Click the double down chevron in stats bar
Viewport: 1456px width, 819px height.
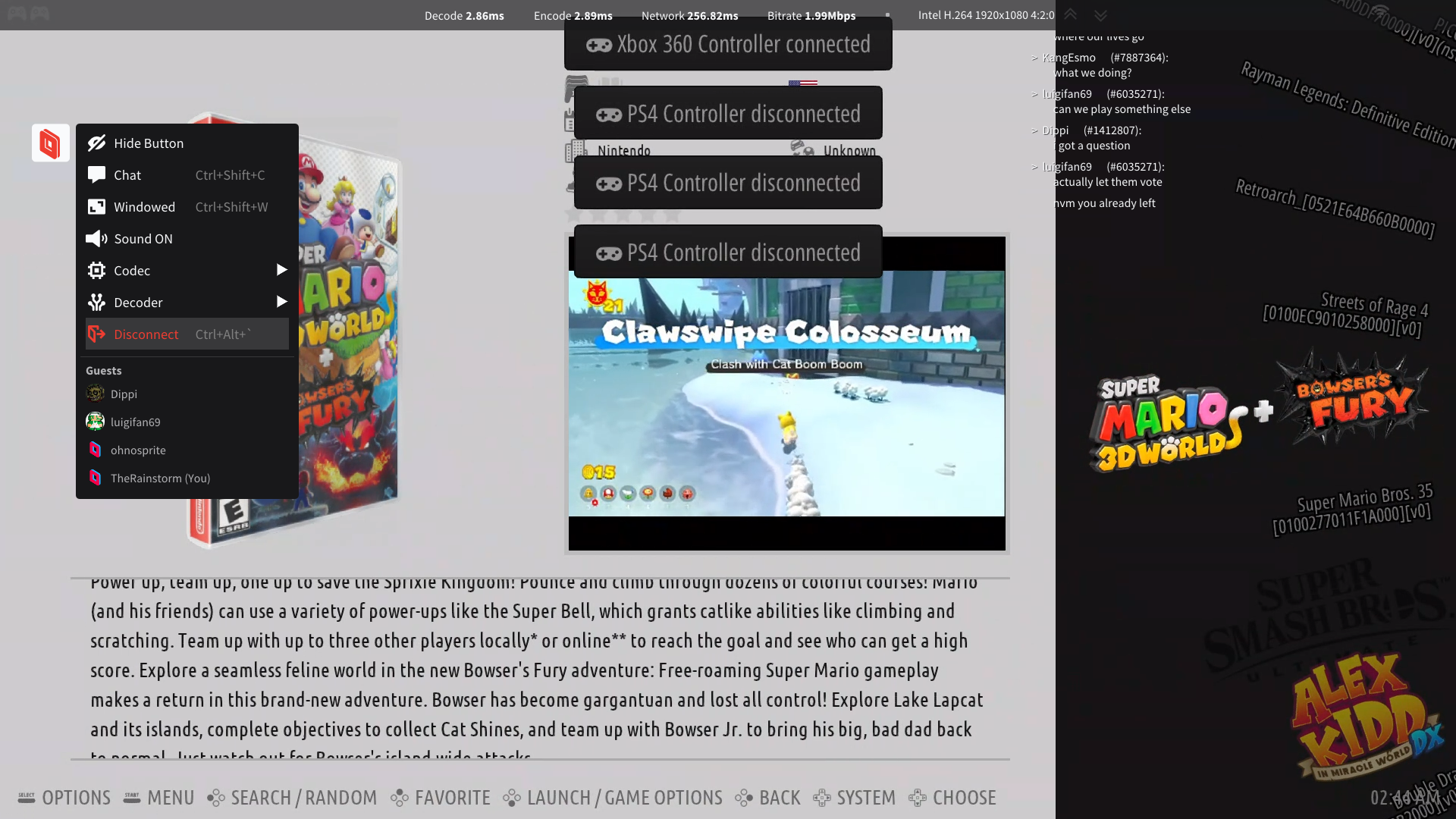[x=1100, y=14]
